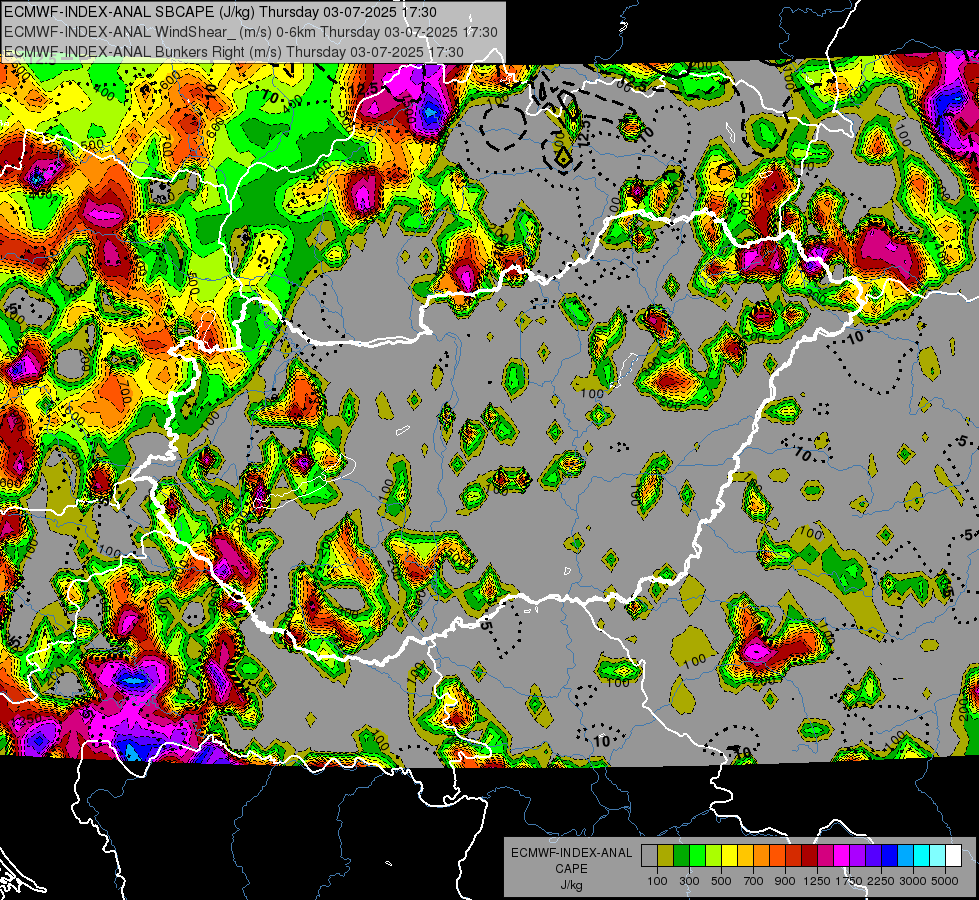Click the 500 value on the legend scale
The width and height of the screenshot is (979, 900).
[721, 881]
